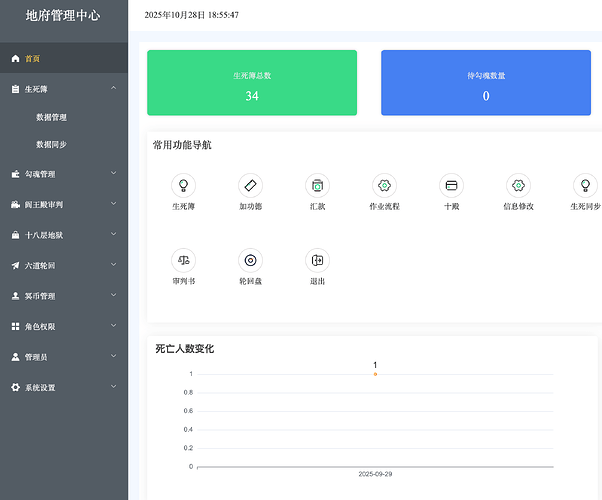Go to the 首页 menu label
The width and height of the screenshot is (602, 500).
[32, 58]
